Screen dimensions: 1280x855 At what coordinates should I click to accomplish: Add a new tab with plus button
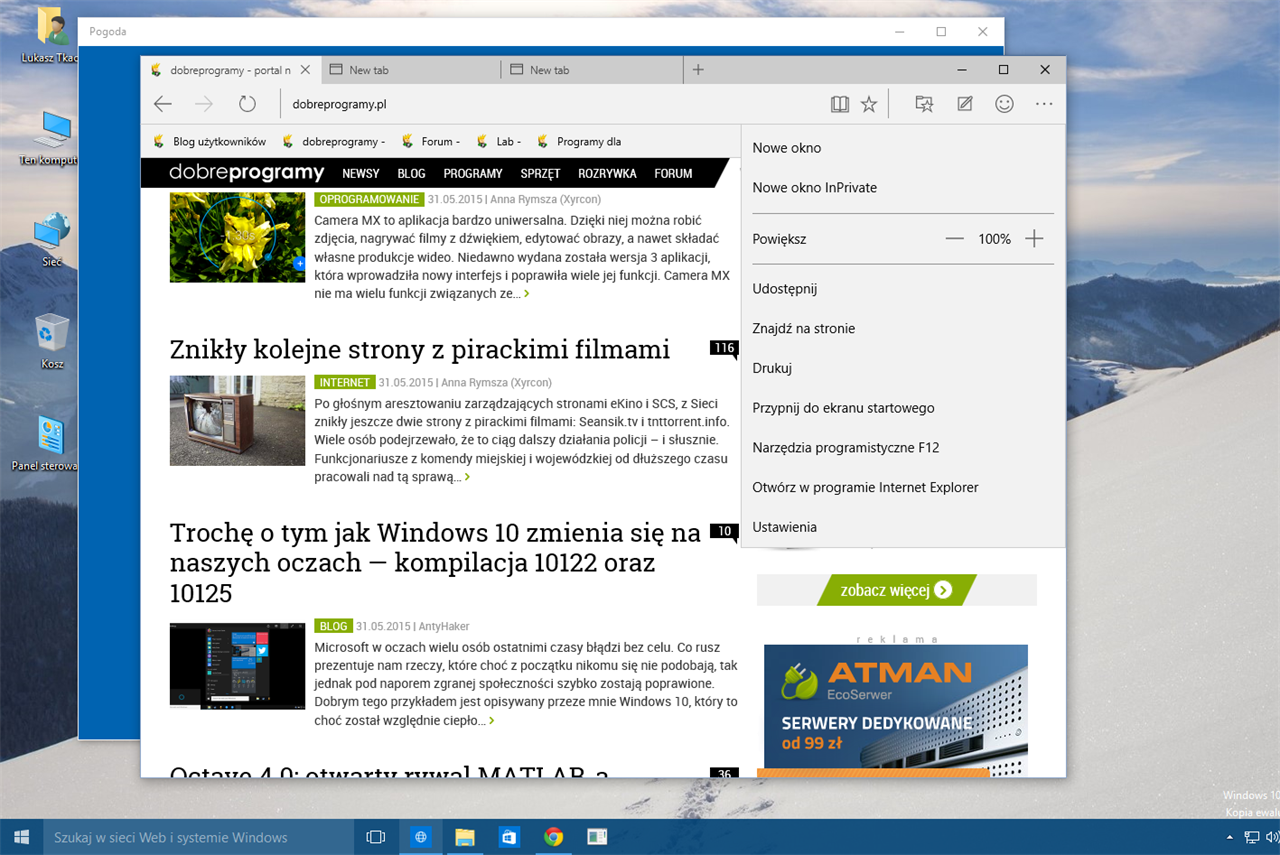tap(698, 70)
